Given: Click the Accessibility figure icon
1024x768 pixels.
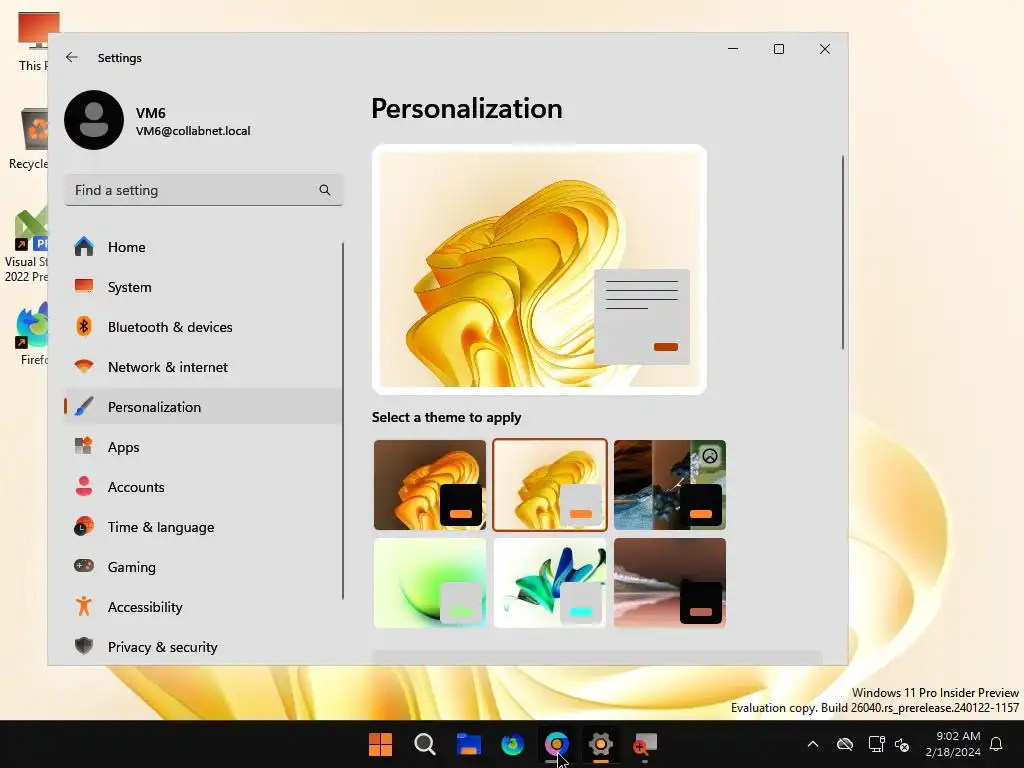Looking at the screenshot, I should (84, 607).
